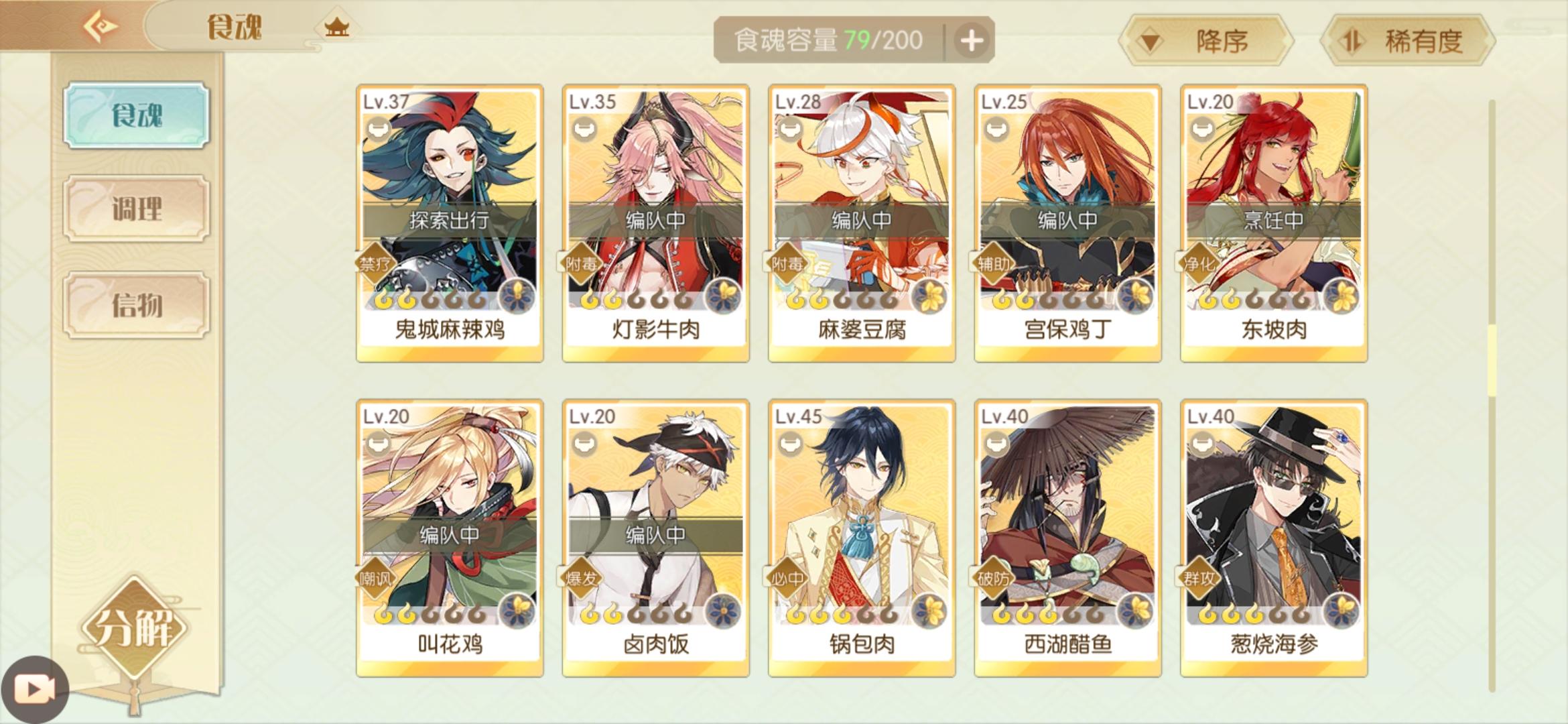The height and width of the screenshot is (724, 1568).
Task: Toggle the lock icon on 宫保鸡丁
Action: coord(996,128)
